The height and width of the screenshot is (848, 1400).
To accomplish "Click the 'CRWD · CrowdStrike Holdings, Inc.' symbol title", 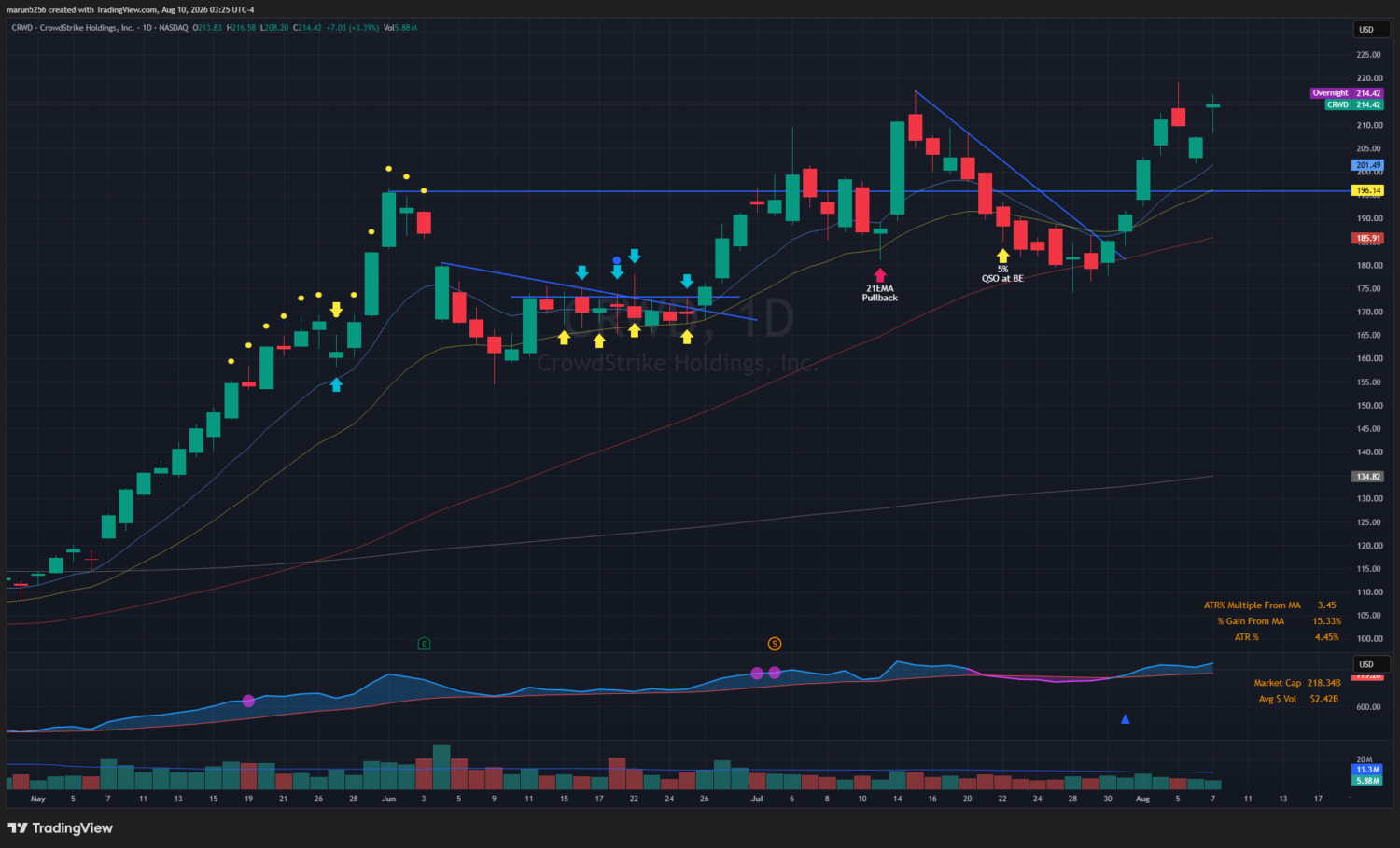I will click(x=73, y=28).
